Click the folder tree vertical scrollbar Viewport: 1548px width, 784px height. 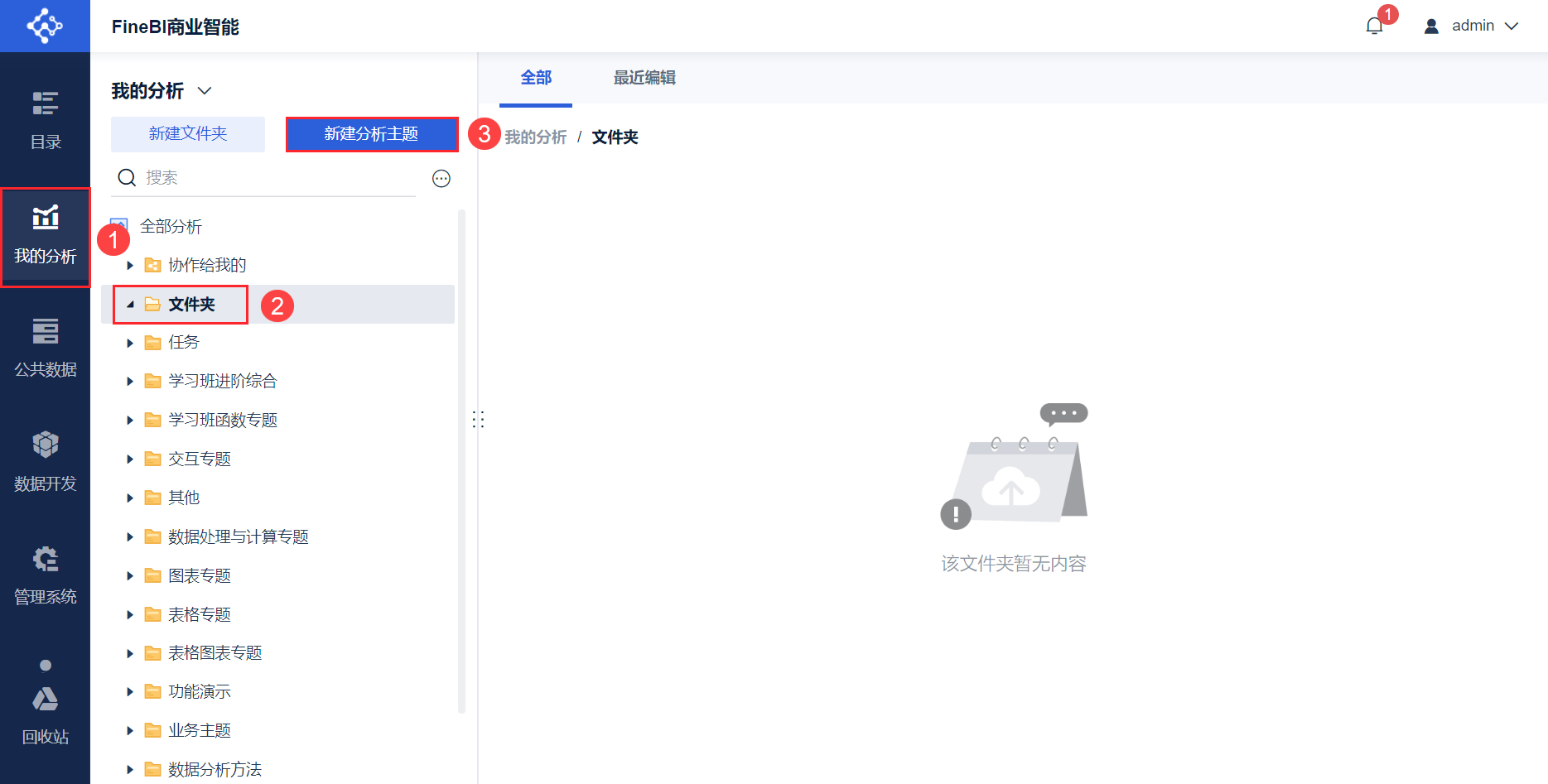[x=461, y=460]
